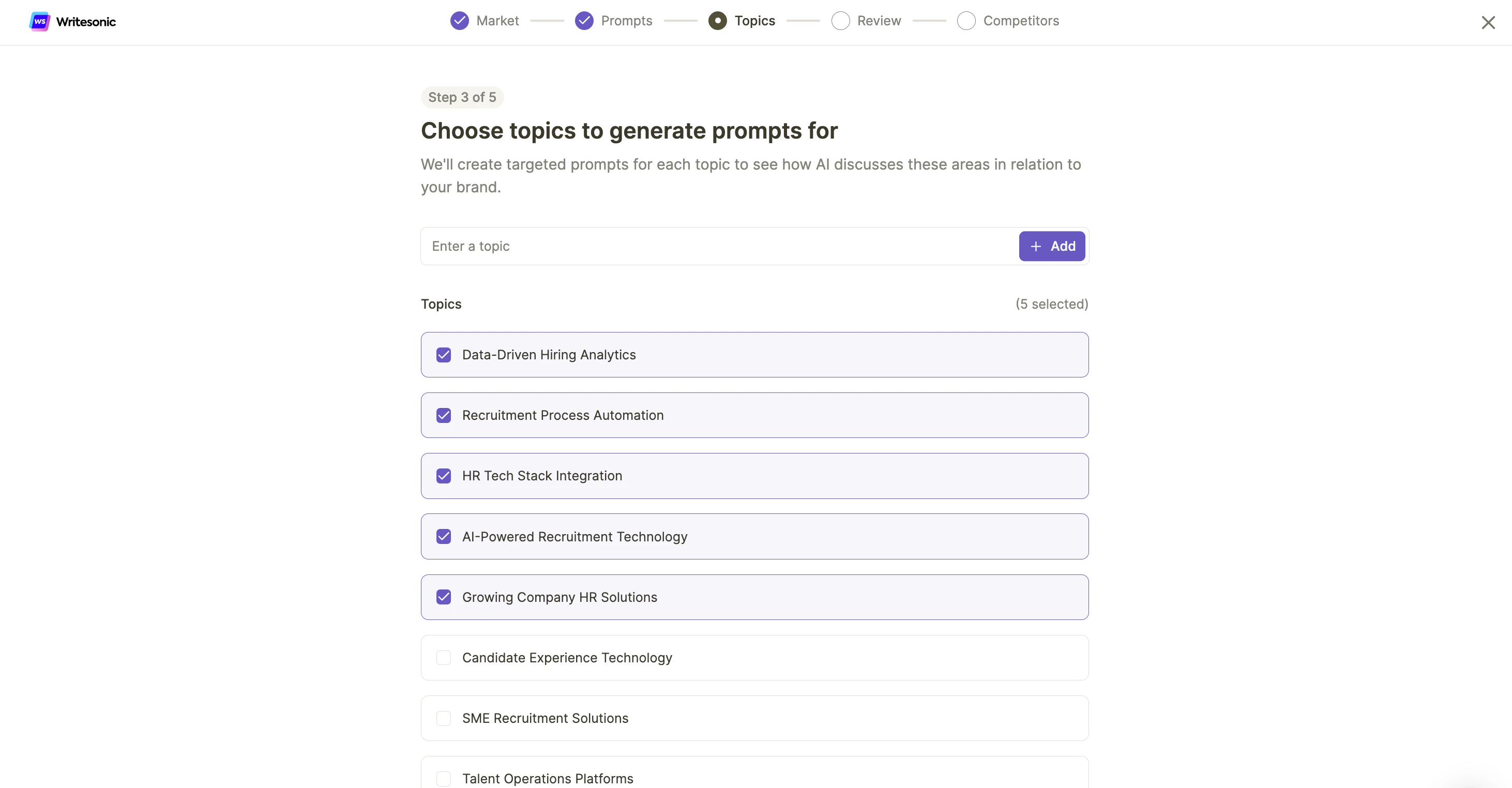Jump to the Review step label
The width and height of the screenshot is (1512, 788).
(879, 21)
